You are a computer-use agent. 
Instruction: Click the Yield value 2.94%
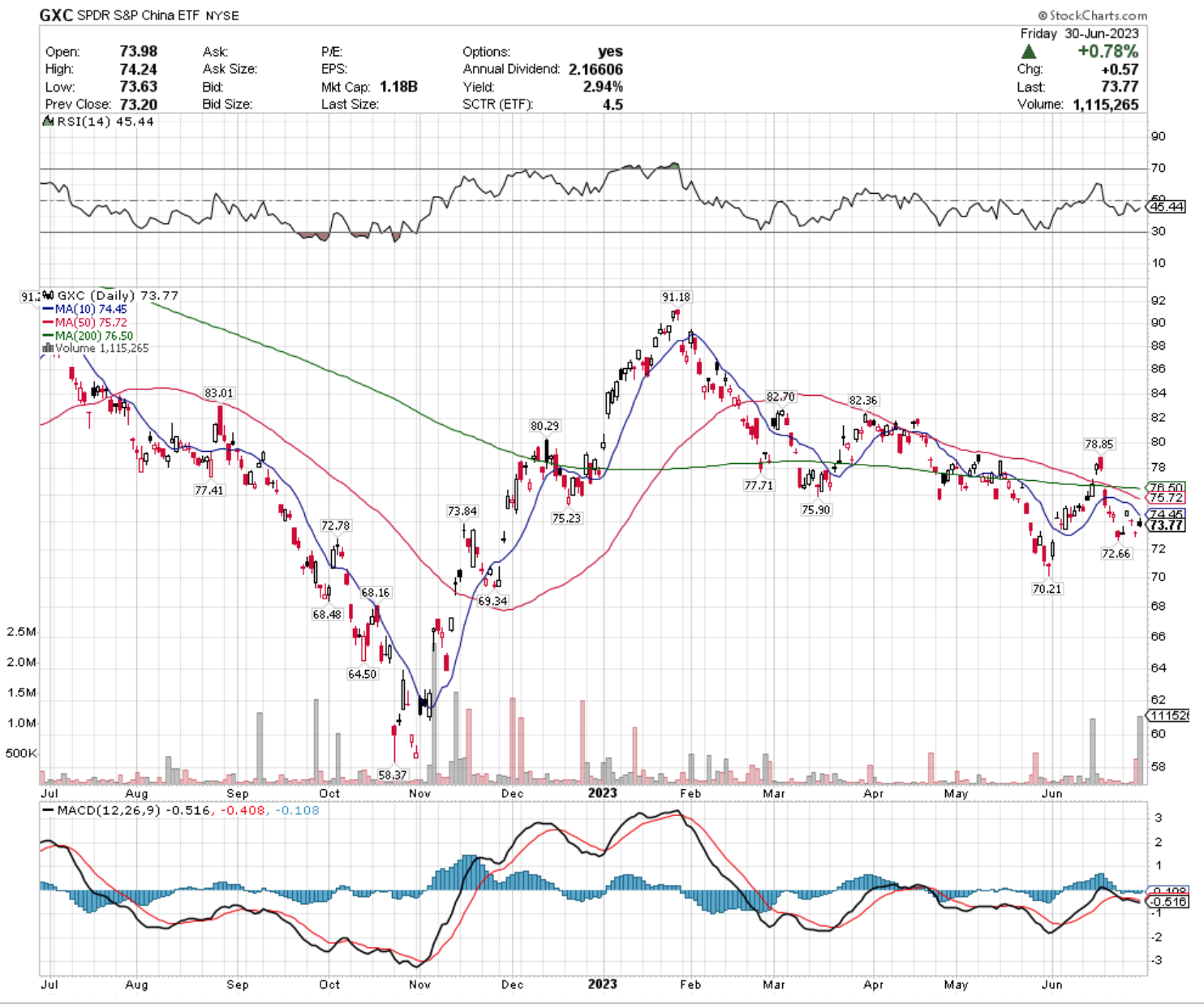pos(603,87)
